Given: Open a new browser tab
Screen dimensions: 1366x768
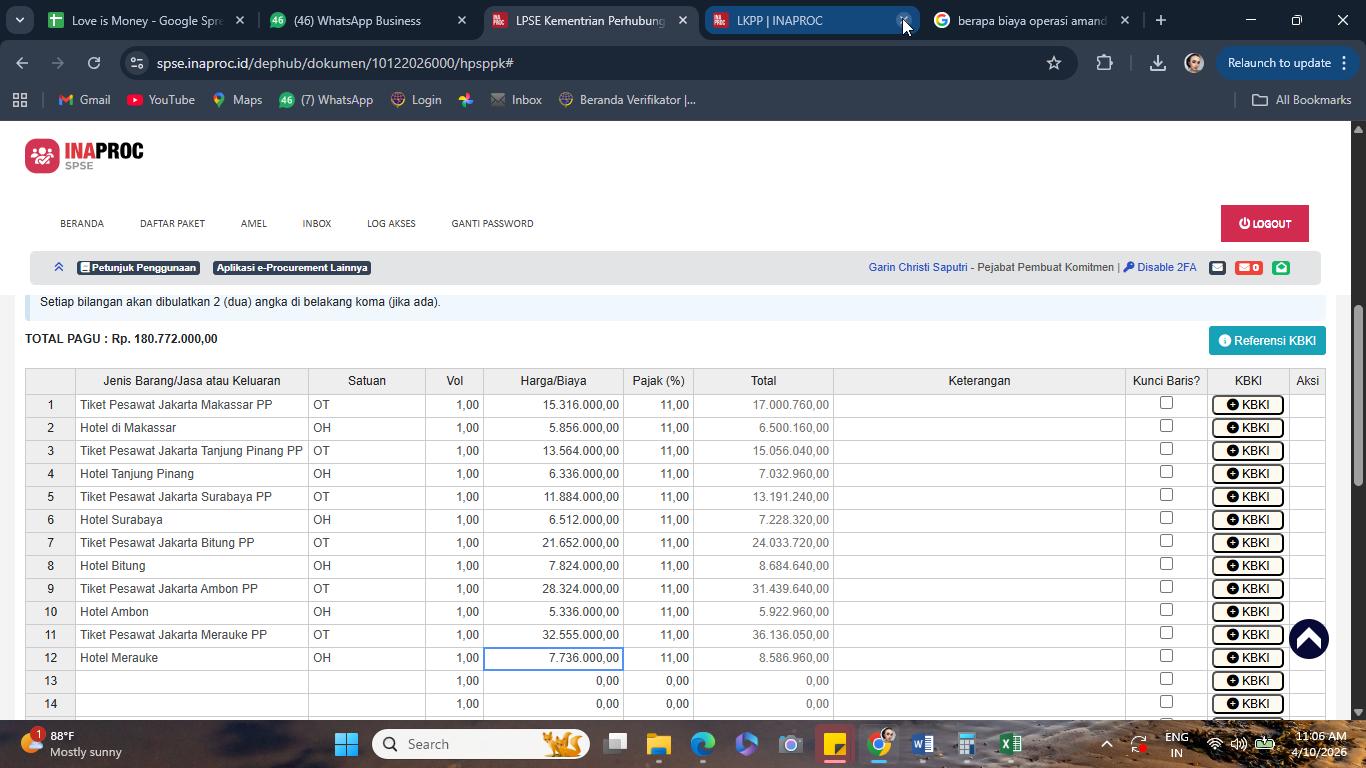Looking at the screenshot, I should pos(1160,20).
